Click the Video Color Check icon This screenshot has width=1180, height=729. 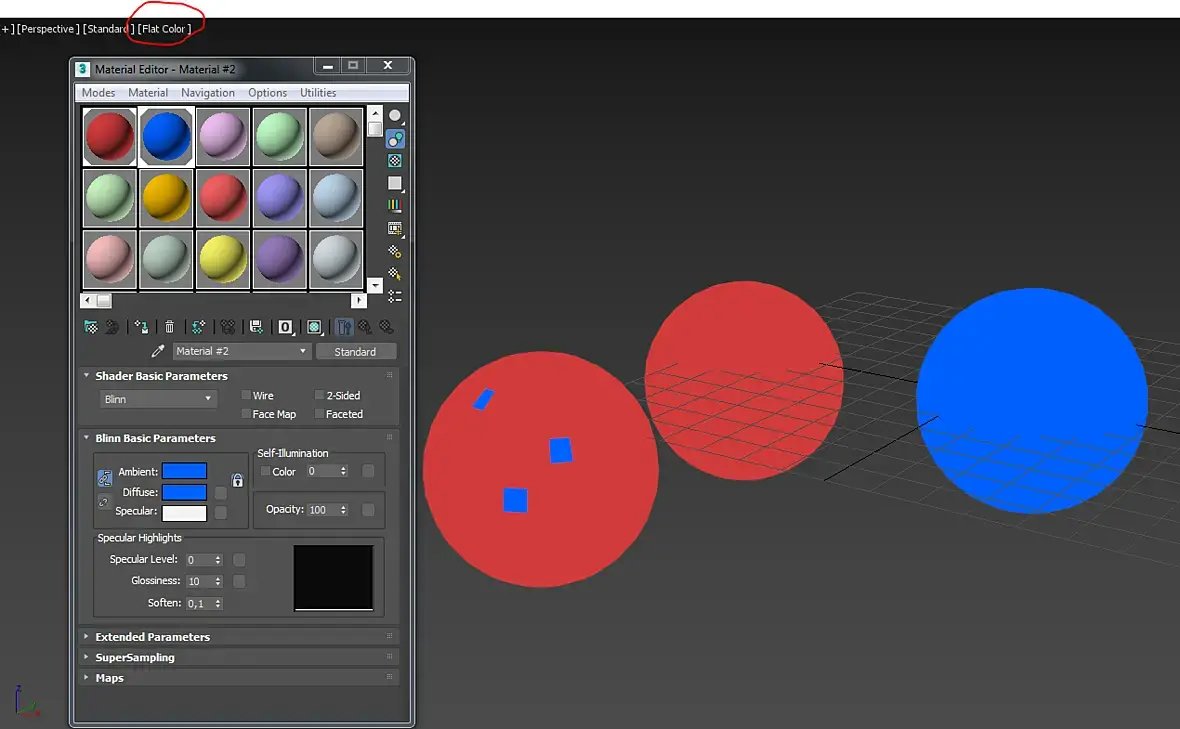point(395,205)
